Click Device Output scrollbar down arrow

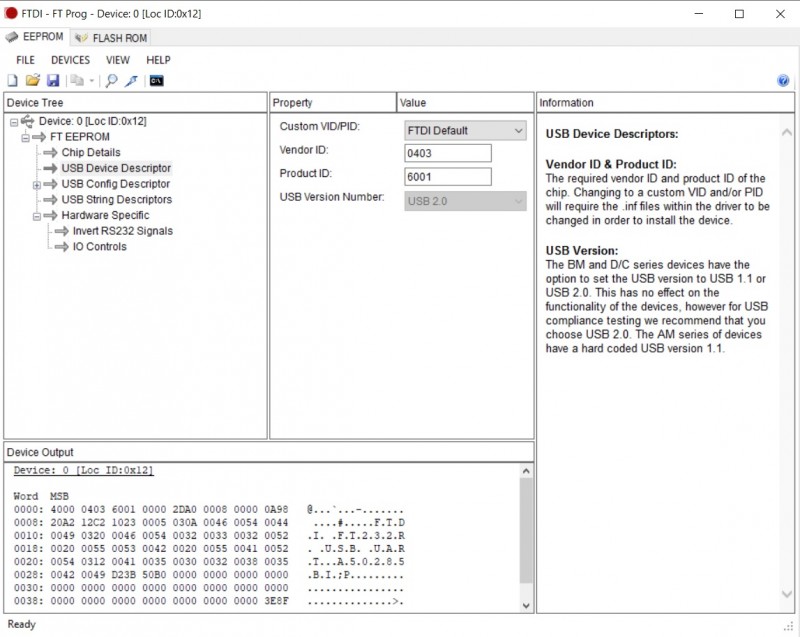(526, 606)
